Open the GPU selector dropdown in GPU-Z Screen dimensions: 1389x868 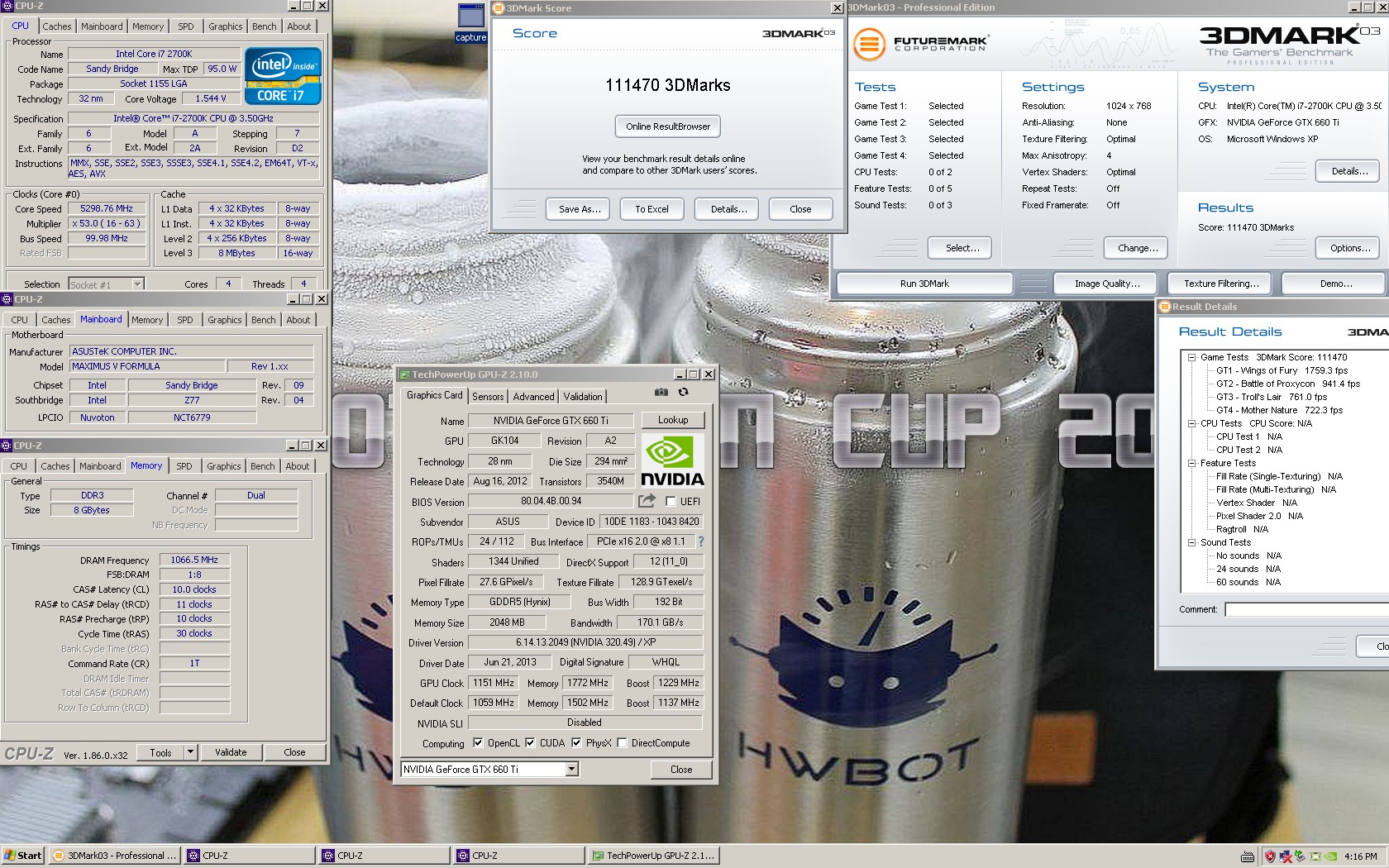point(571,770)
